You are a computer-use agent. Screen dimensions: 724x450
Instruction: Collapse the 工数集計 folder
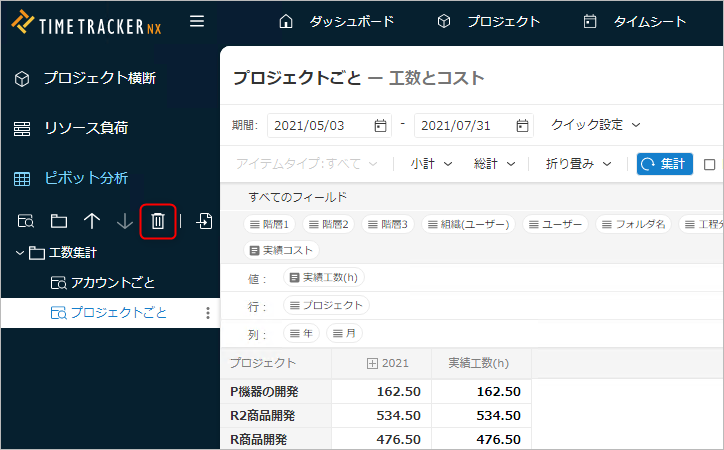[x=20, y=253]
